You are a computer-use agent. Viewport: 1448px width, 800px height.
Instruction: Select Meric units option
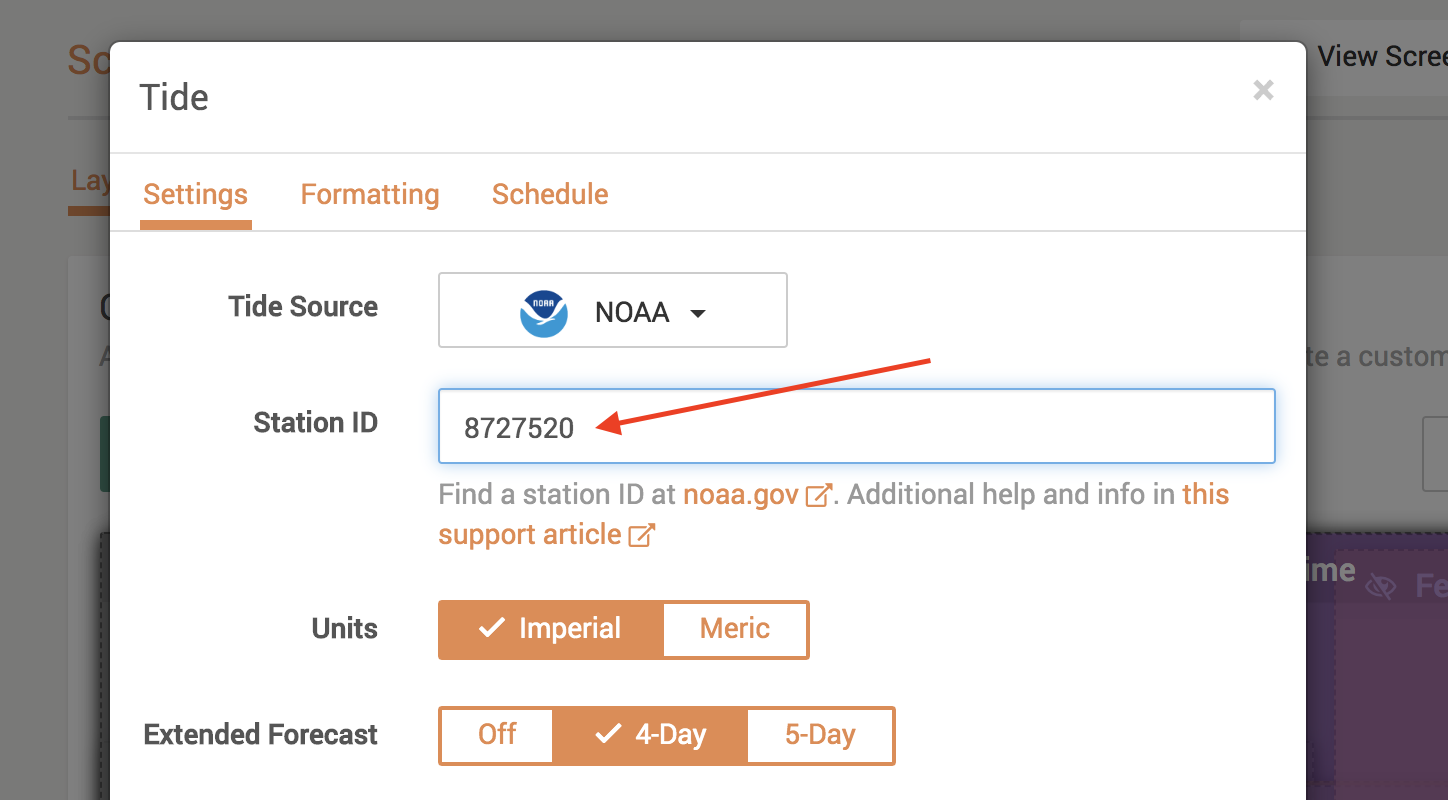point(735,629)
